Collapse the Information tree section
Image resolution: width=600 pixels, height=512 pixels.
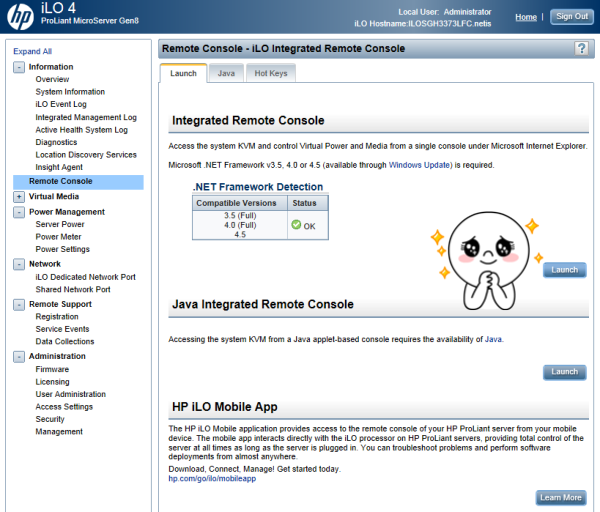19,67
